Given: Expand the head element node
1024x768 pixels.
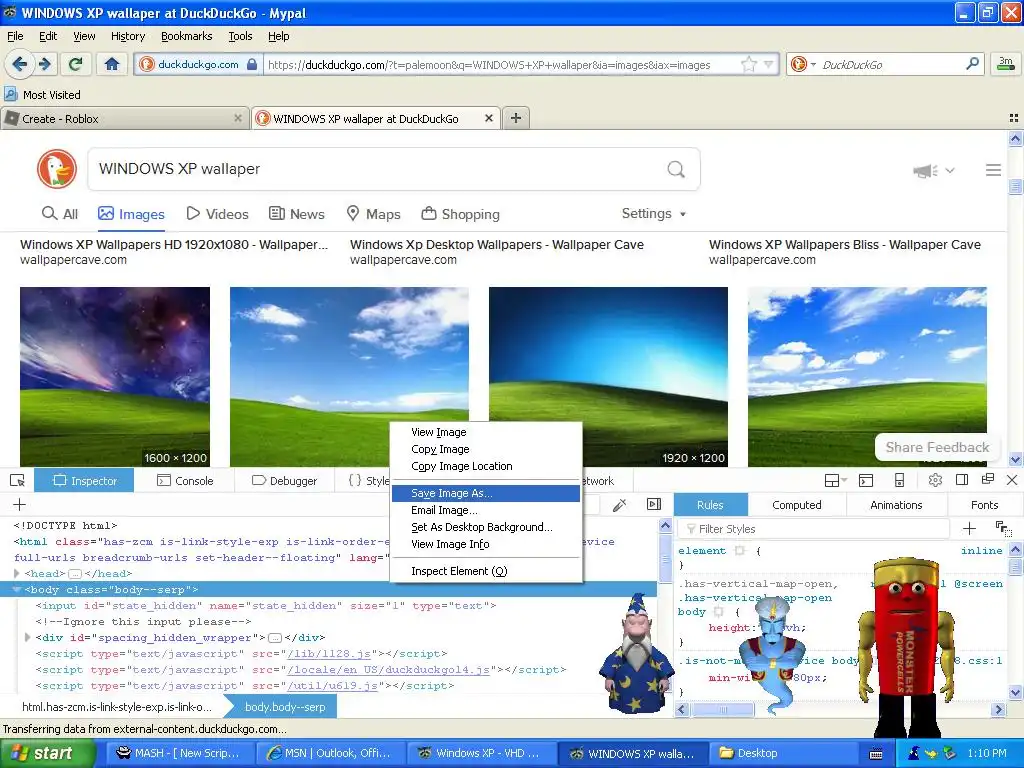Looking at the screenshot, I should click(17, 573).
